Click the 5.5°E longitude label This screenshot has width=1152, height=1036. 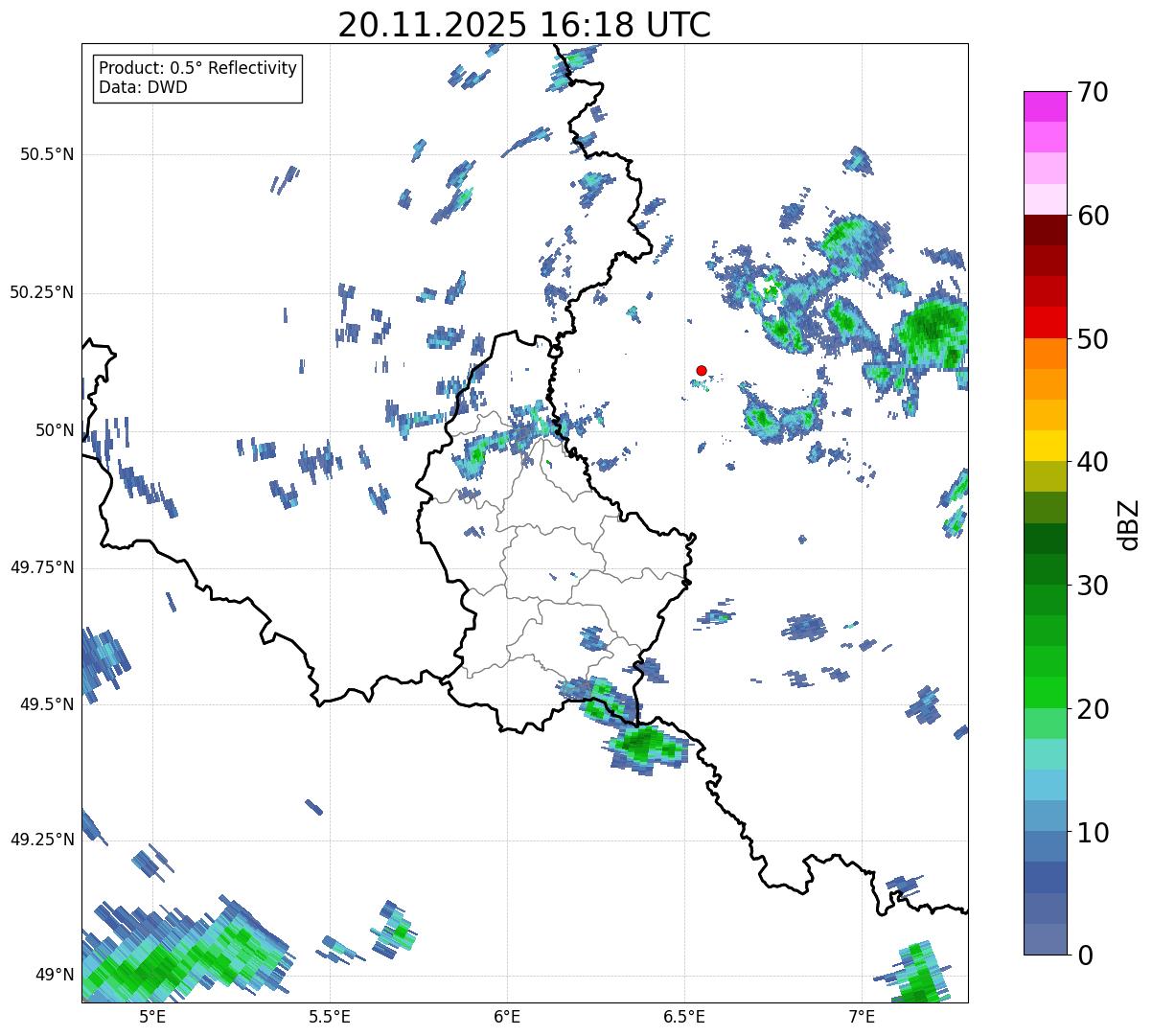tap(330, 1017)
